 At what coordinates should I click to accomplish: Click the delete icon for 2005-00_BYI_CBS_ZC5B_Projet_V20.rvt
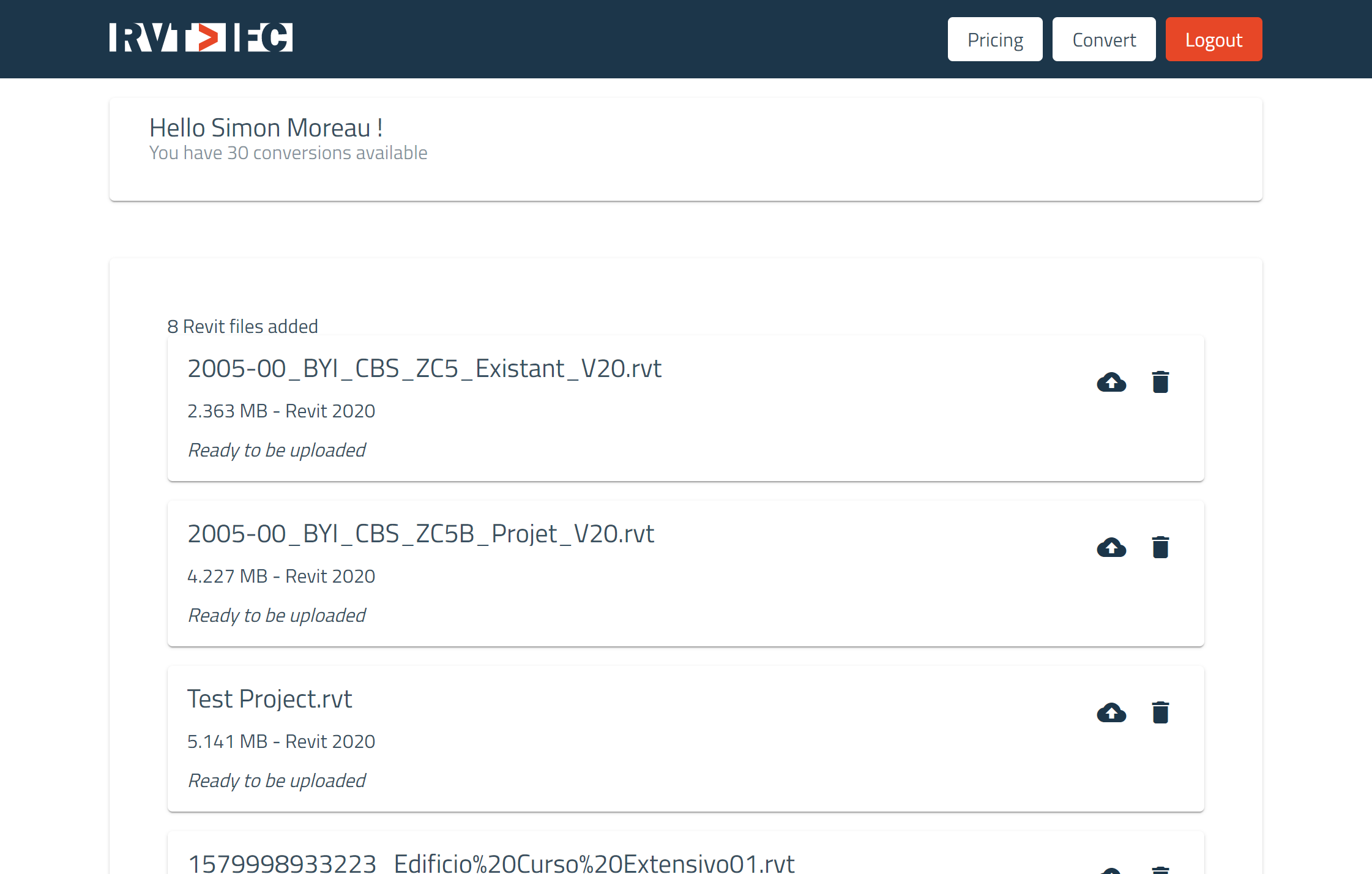click(x=1159, y=546)
